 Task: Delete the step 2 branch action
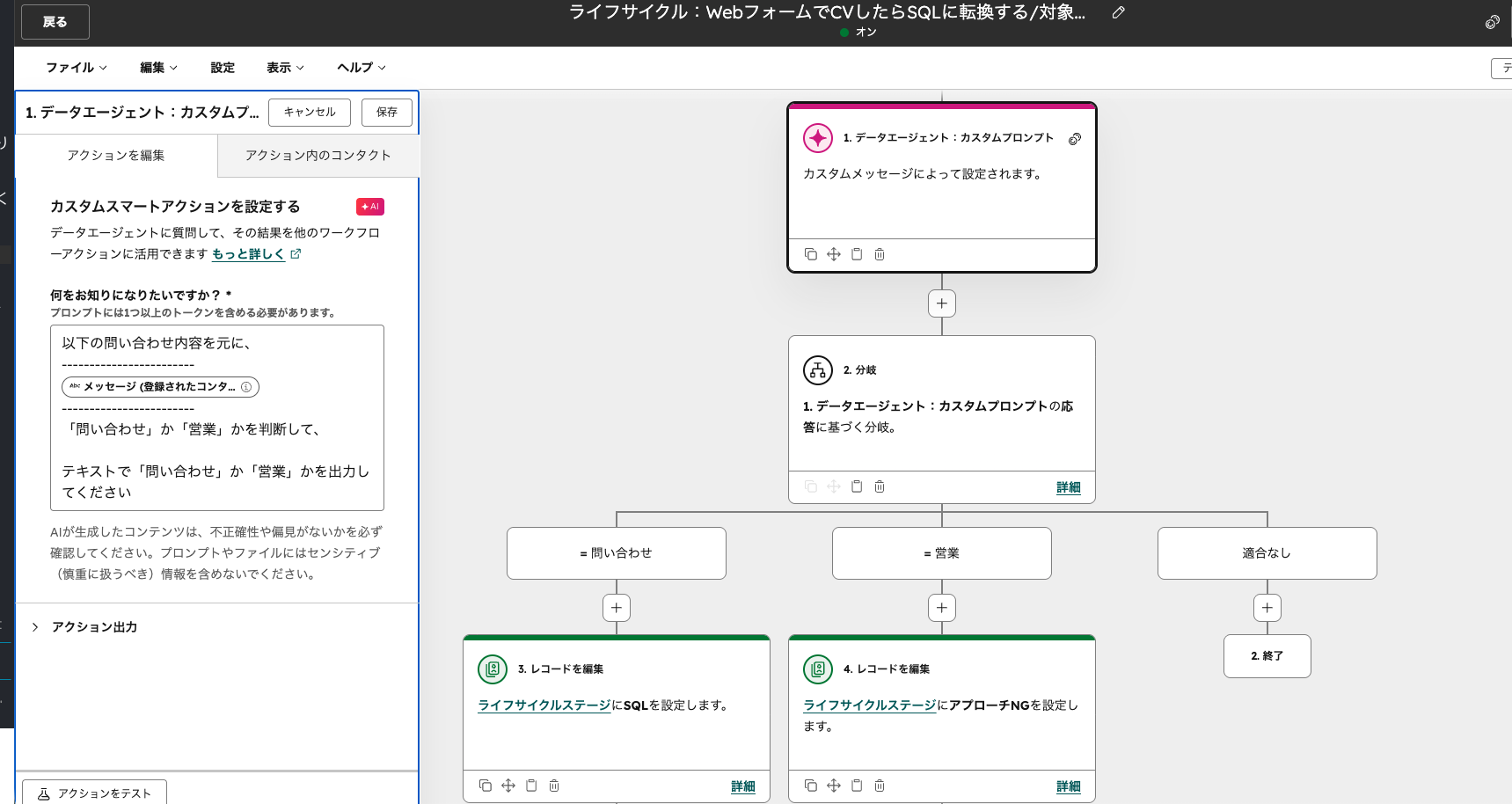click(880, 486)
